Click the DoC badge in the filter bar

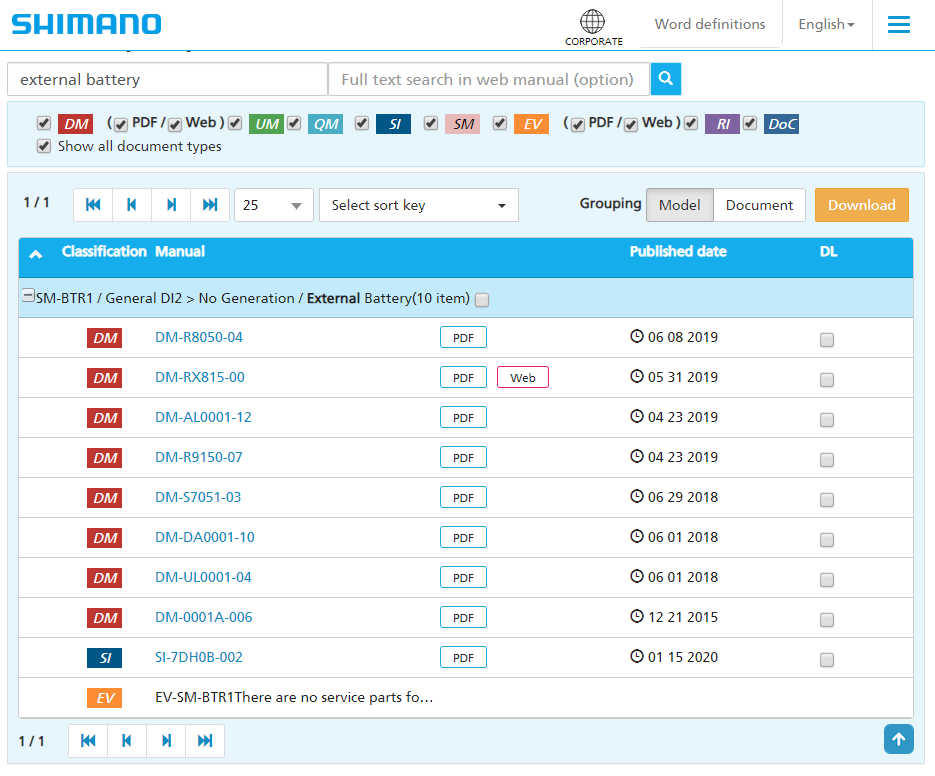point(782,124)
